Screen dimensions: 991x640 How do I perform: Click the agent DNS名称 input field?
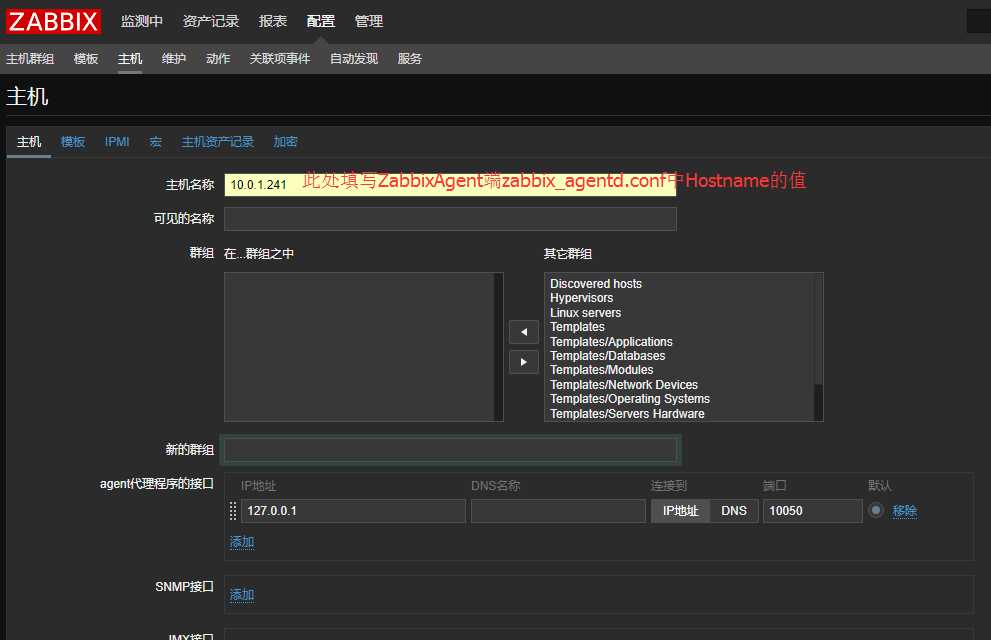(558, 510)
